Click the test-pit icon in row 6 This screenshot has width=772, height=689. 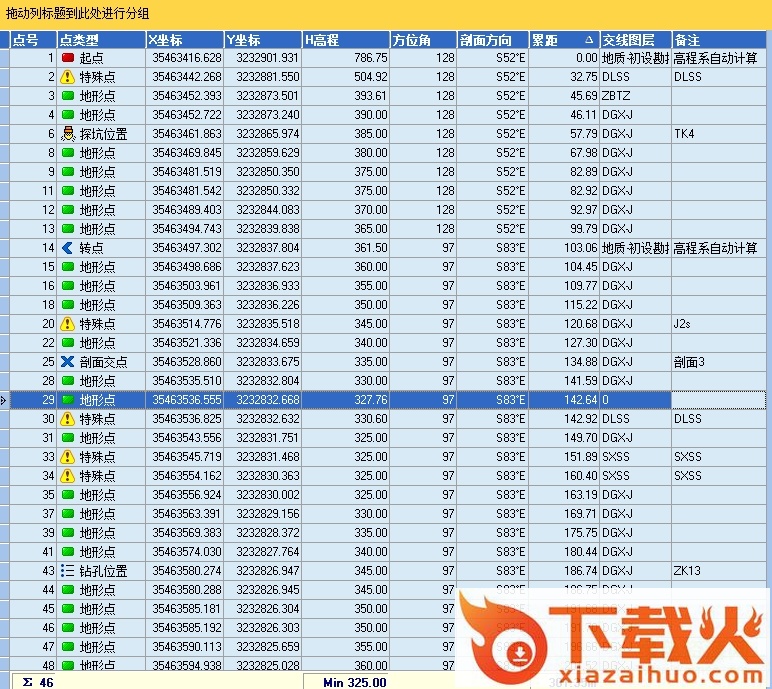click(67, 133)
